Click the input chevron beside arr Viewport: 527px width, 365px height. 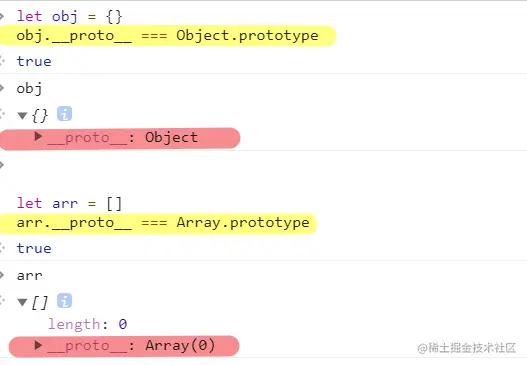point(2,275)
